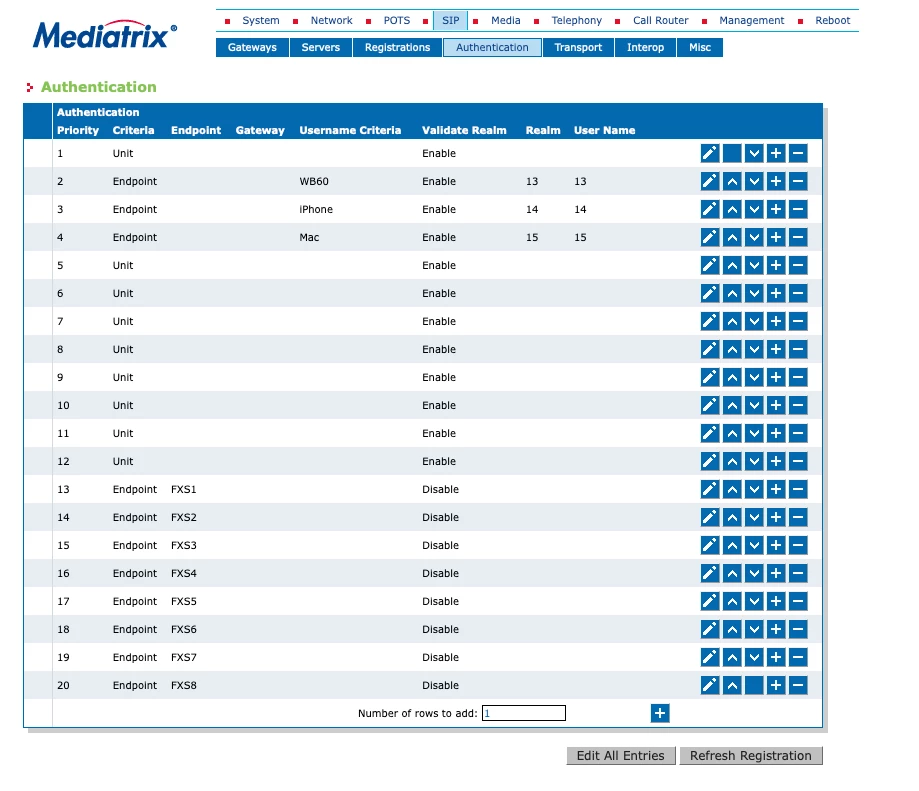Insert a row at iPhone entry

776,209
